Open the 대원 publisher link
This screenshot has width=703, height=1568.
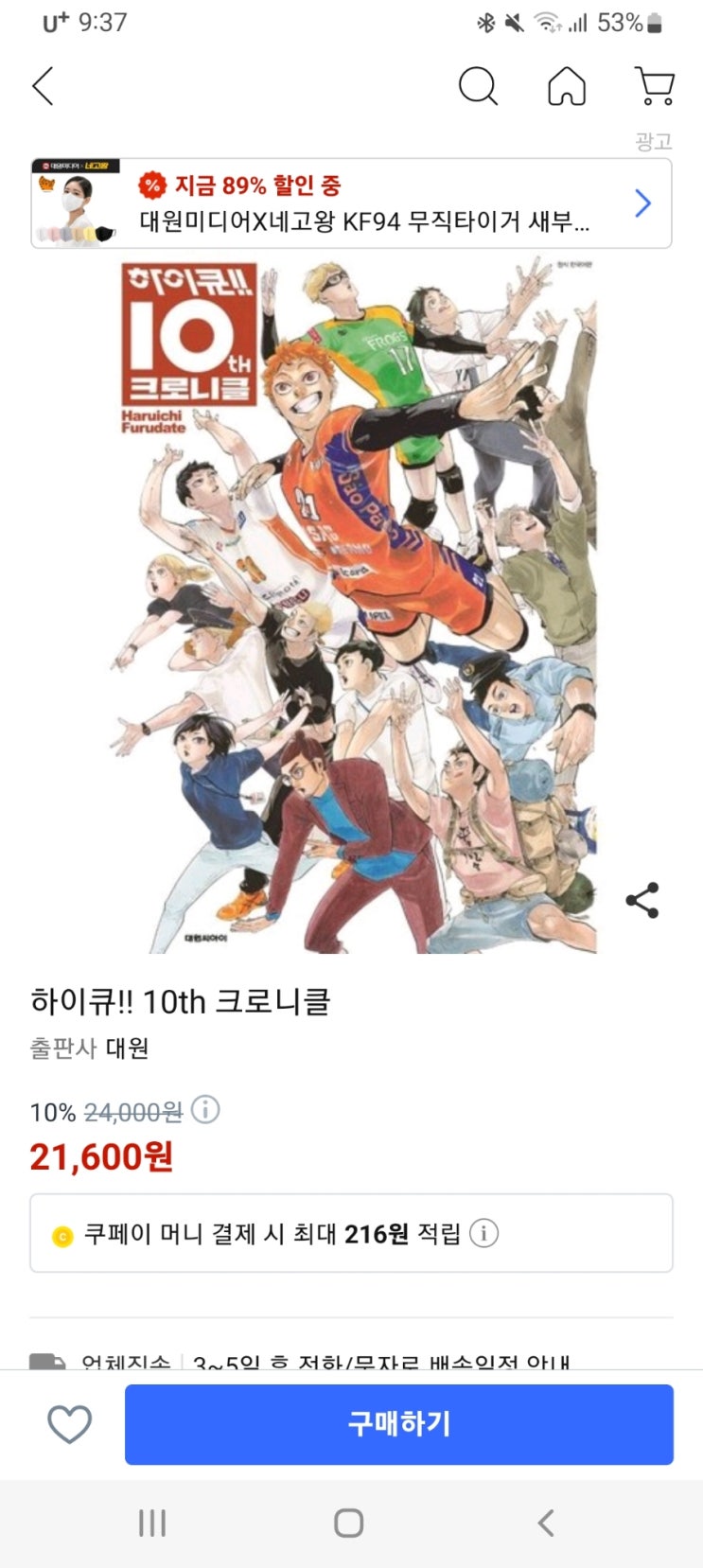127,1048
